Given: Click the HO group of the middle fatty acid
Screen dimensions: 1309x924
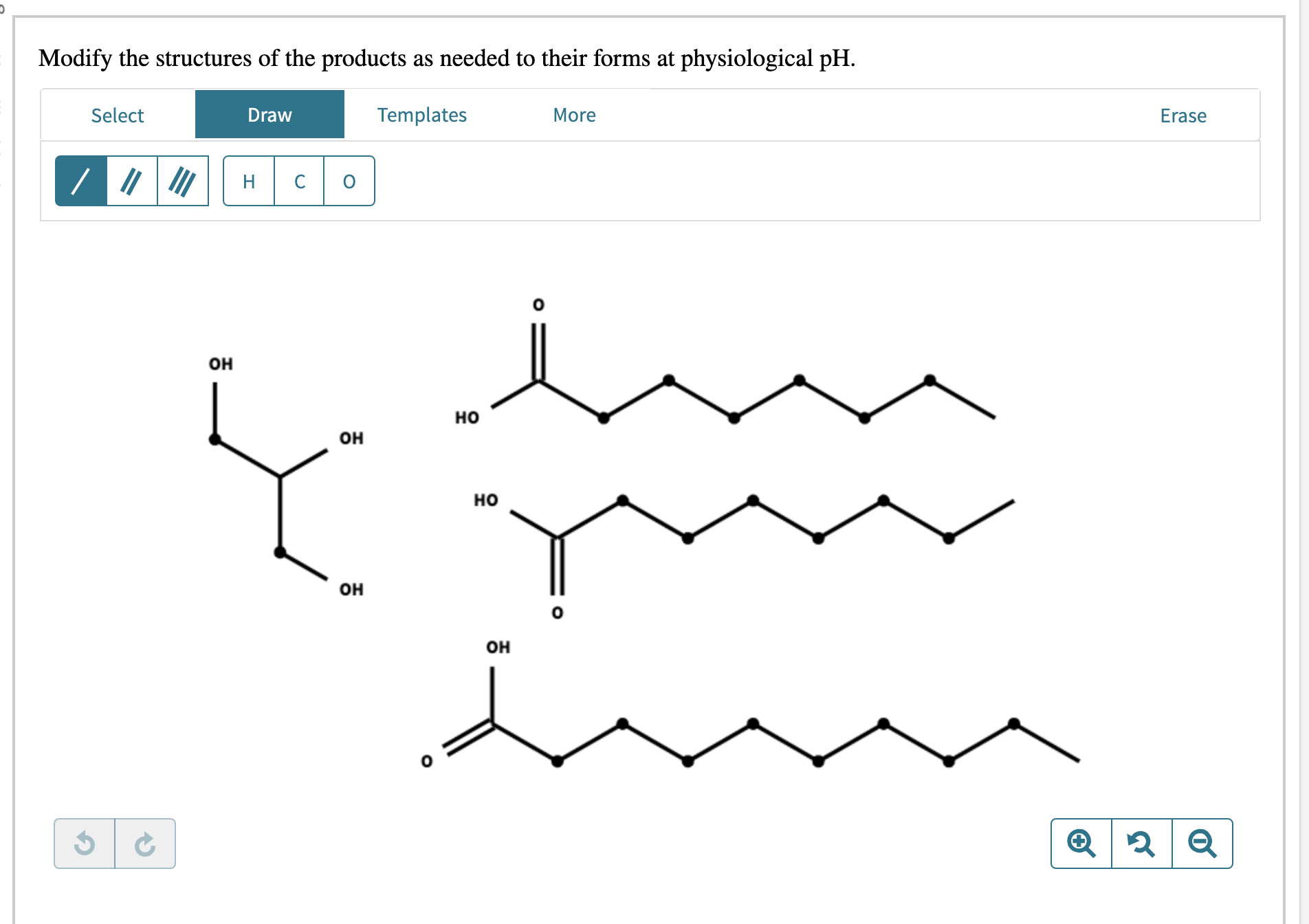Looking at the screenshot, I should coord(485,500).
